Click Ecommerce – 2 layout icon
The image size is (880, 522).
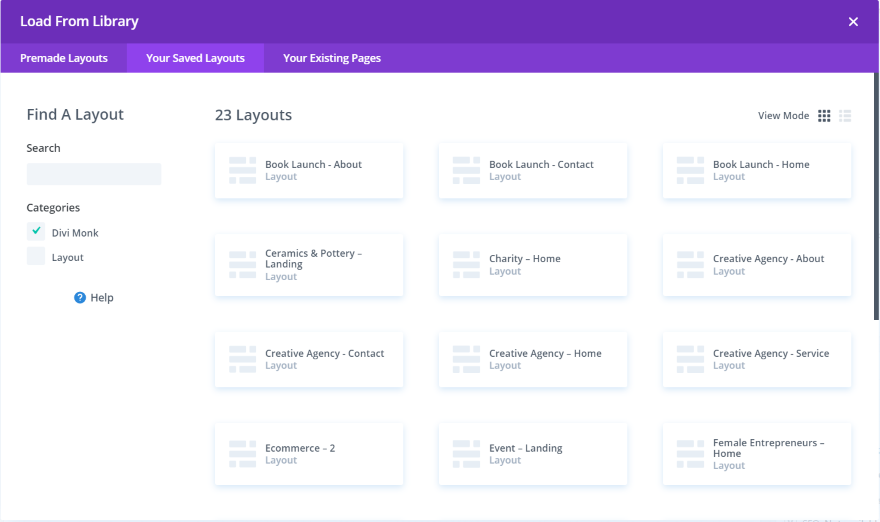[242, 454]
